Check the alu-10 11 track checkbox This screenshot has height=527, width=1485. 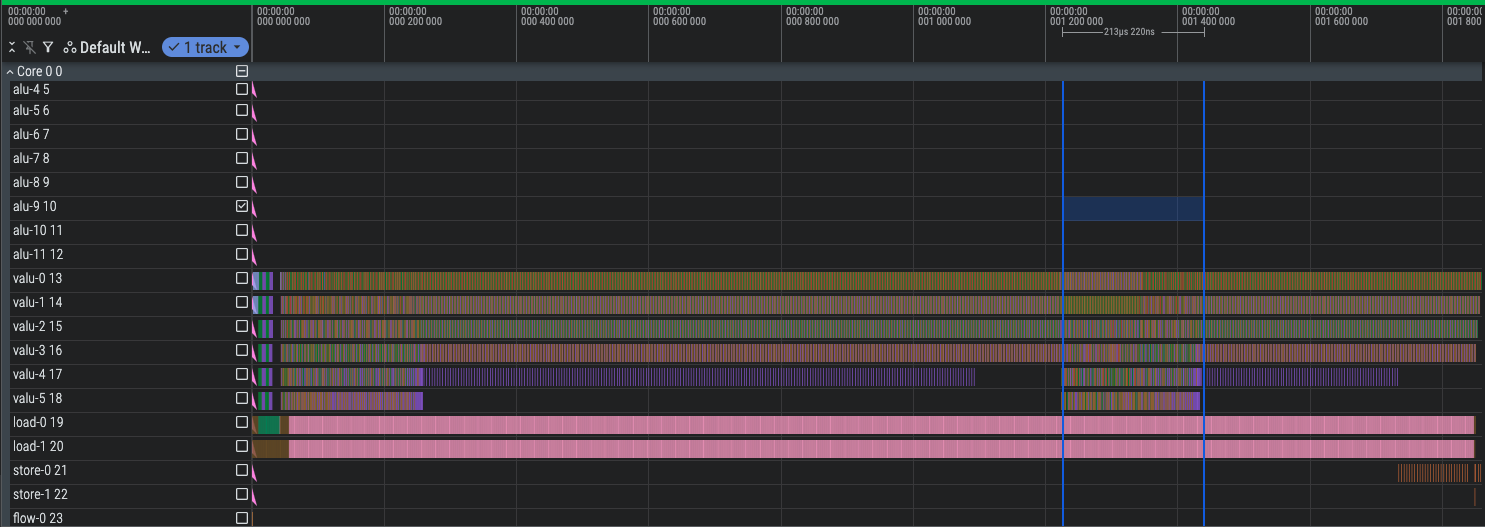click(241, 230)
